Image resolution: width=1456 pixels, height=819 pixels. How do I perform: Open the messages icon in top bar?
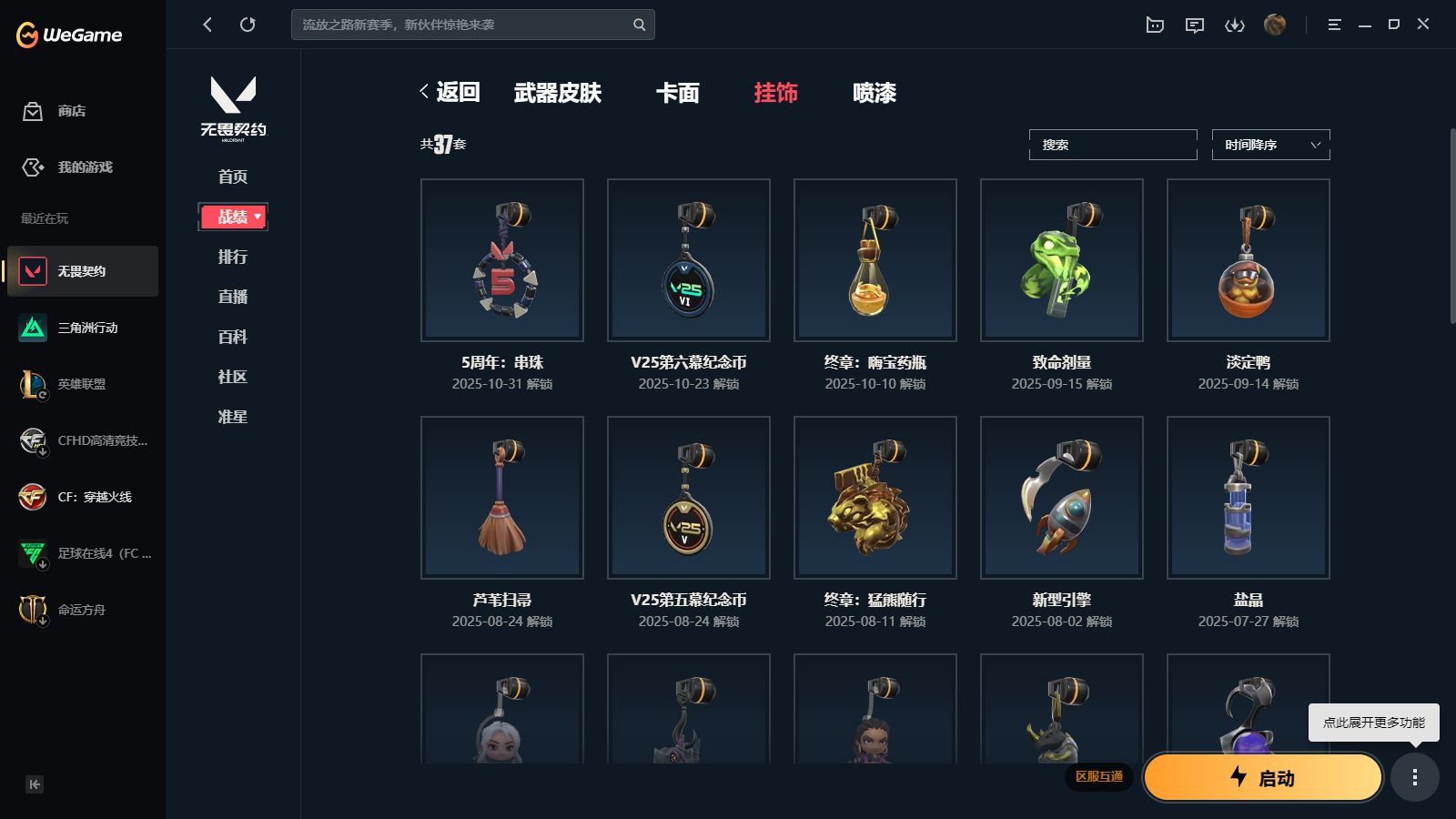click(x=1195, y=25)
